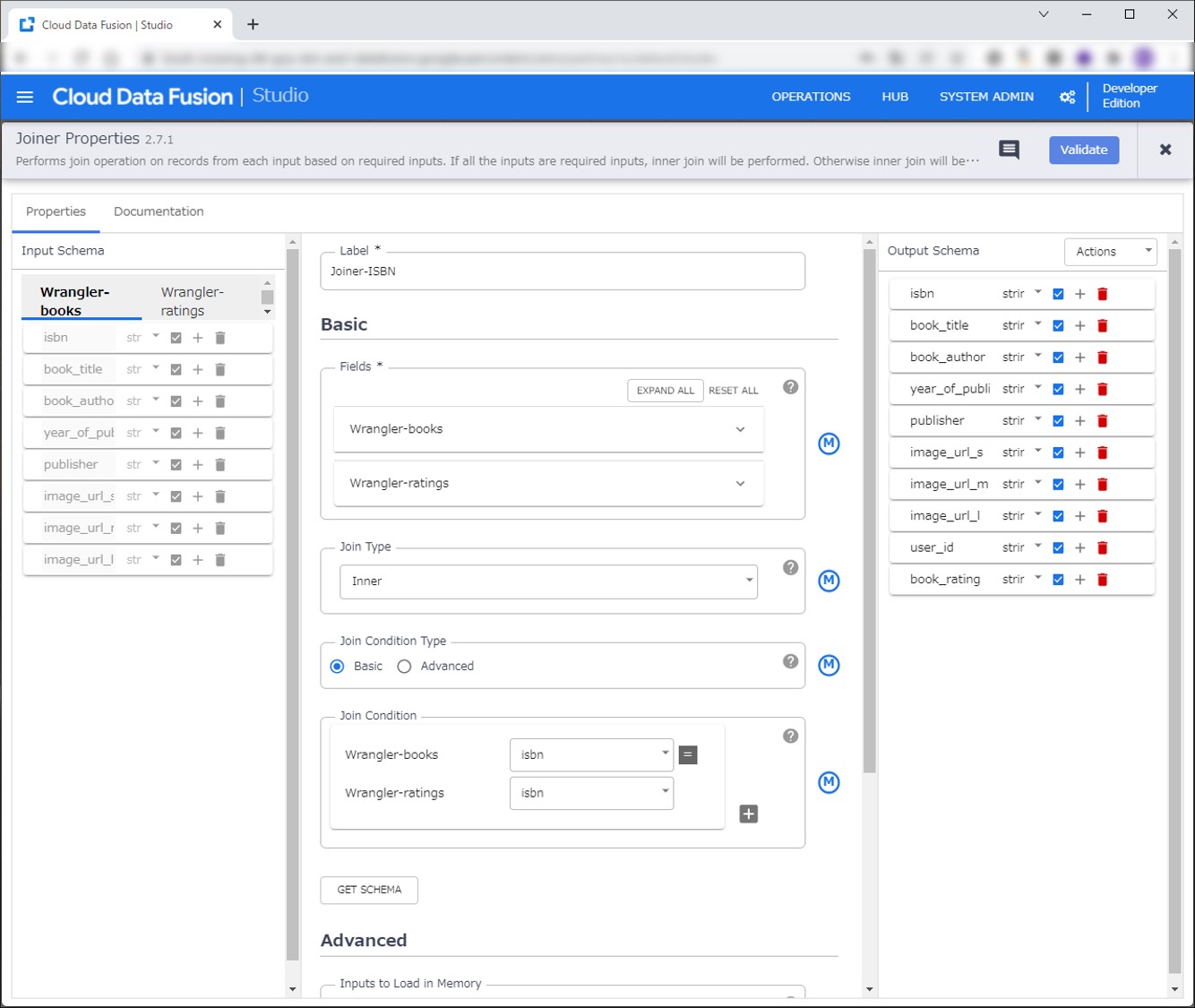Click the EXPAND ALL button
Viewport: 1195px width, 1008px height.
pos(666,391)
